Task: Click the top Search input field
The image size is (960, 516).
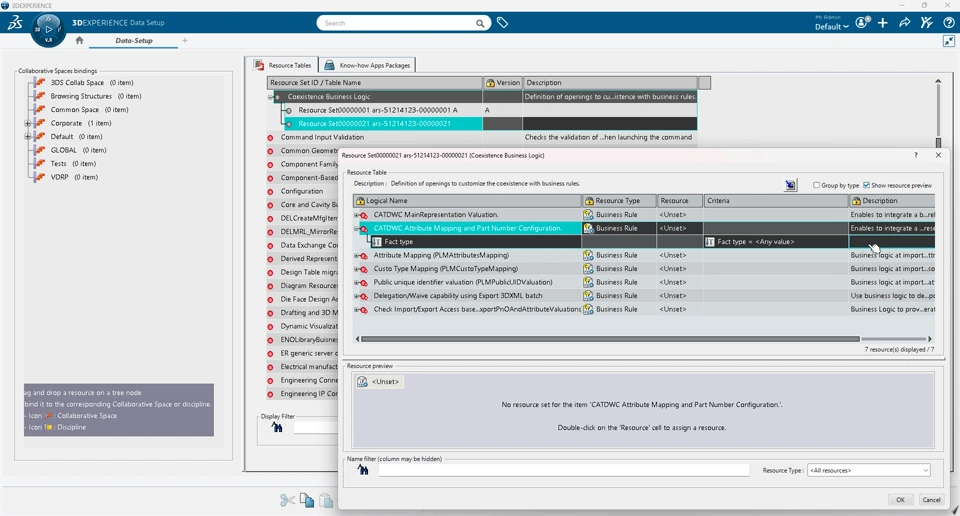Action: click(x=398, y=23)
